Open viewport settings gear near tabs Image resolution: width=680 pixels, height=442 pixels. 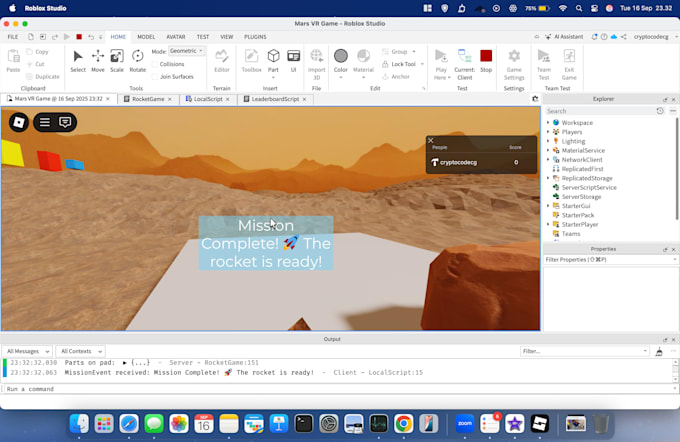535,99
